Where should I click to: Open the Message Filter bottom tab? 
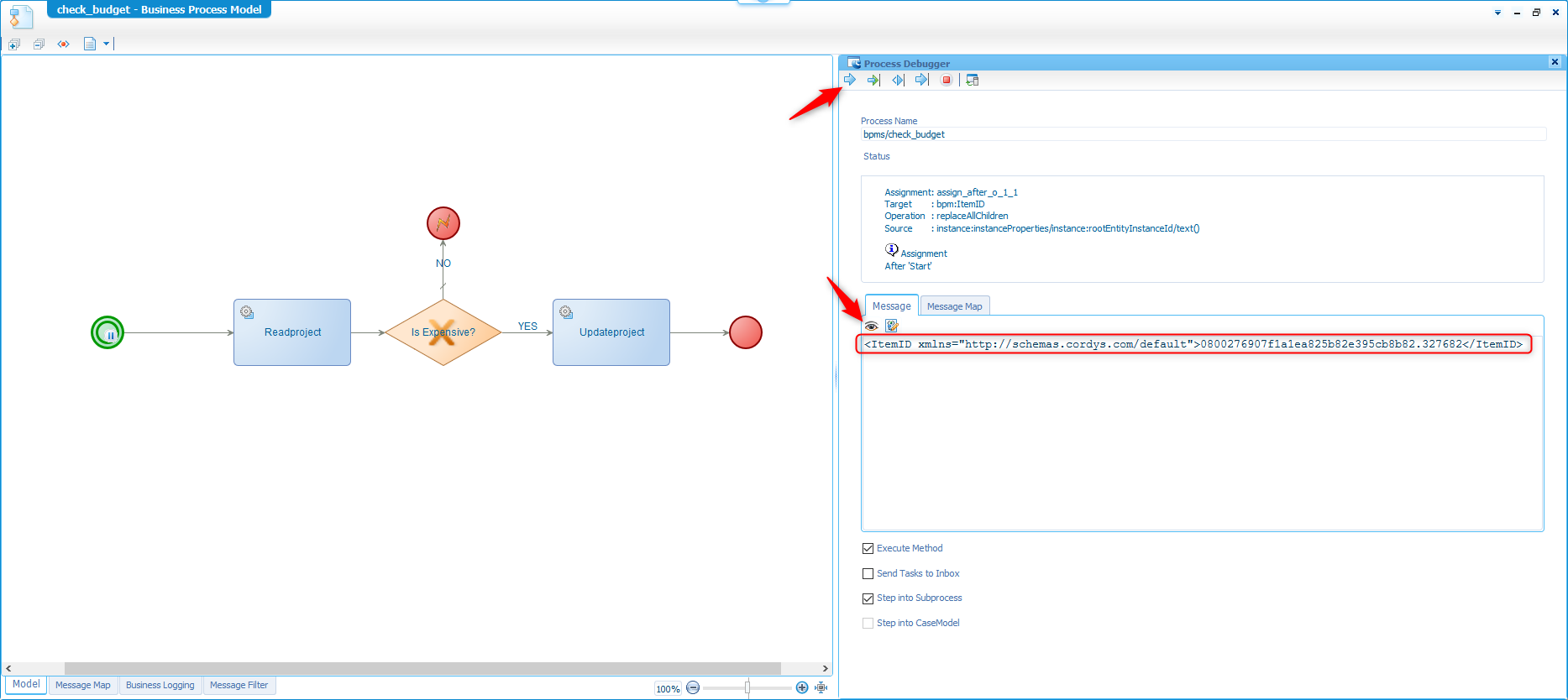point(239,685)
